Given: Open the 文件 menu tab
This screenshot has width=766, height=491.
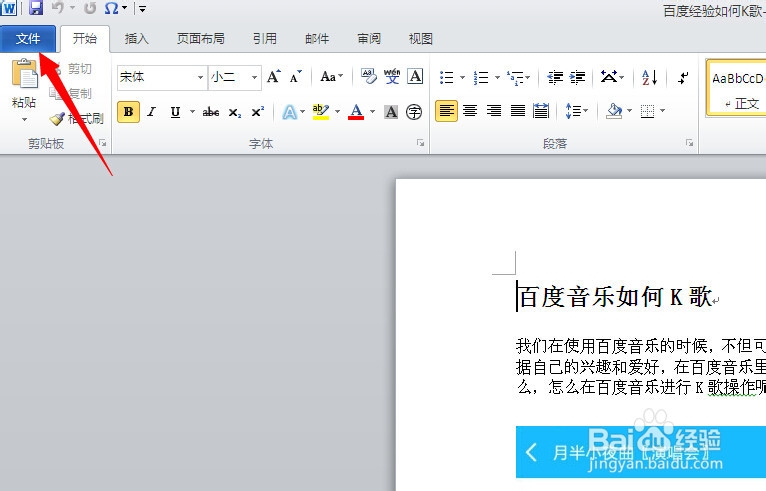Looking at the screenshot, I should 28,39.
